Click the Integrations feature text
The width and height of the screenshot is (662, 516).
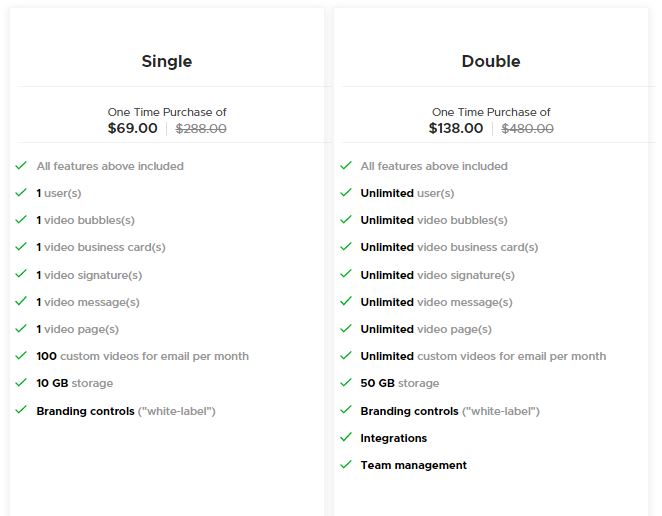[394, 438]
